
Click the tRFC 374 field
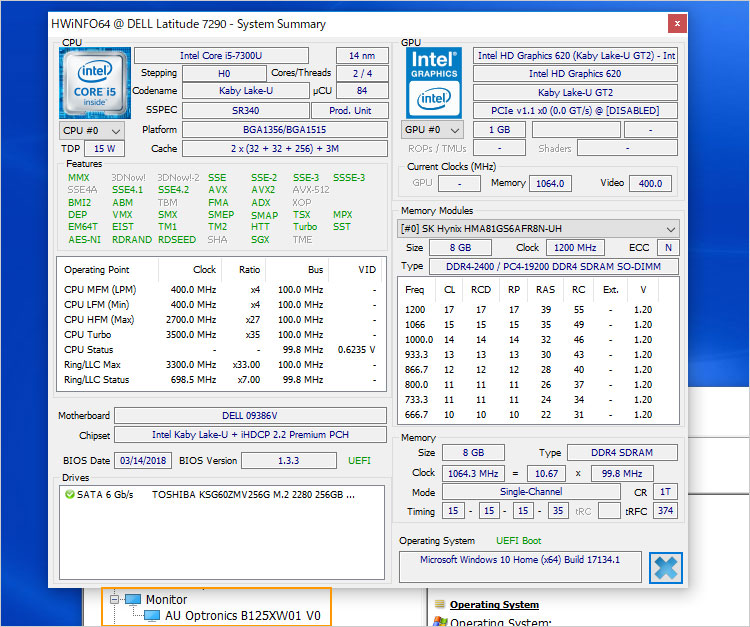tap(665, 510)
